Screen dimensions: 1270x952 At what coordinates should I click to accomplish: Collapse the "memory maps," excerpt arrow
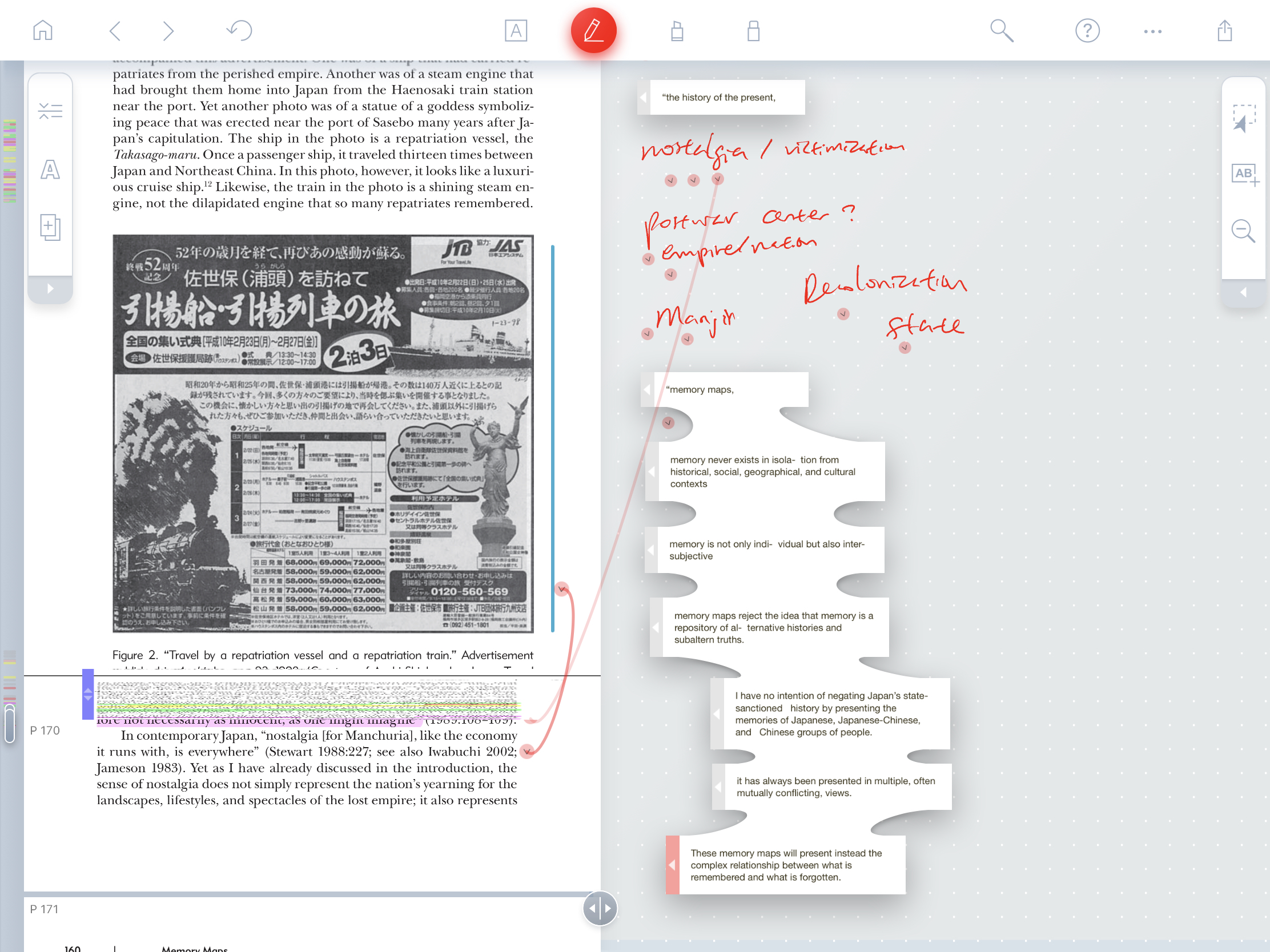coord(647,390)
